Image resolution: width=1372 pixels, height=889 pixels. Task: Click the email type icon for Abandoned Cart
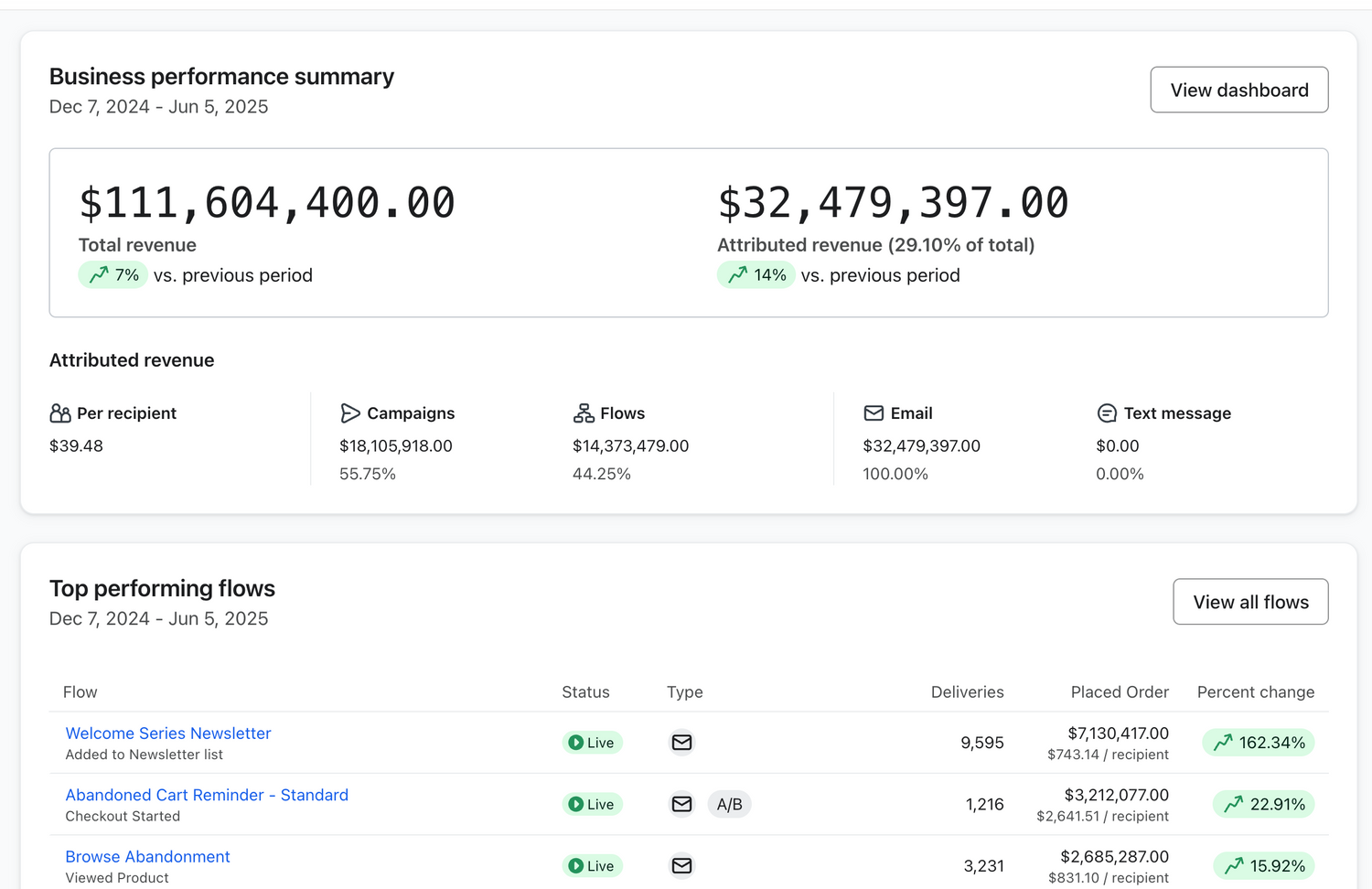click(x=681, y=804)
